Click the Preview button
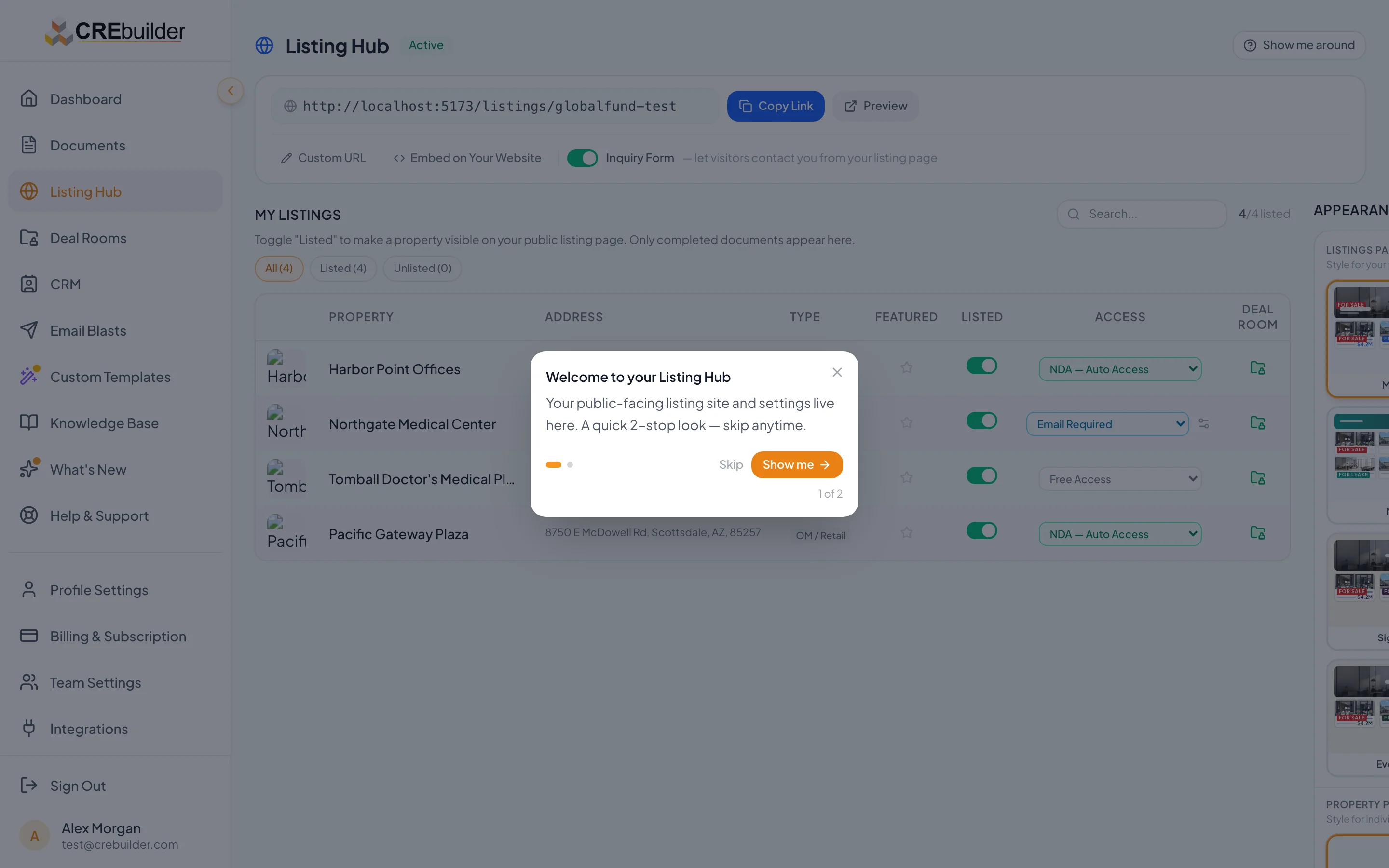The height and width of the screenshot is (868, 1389). (875, 106)
